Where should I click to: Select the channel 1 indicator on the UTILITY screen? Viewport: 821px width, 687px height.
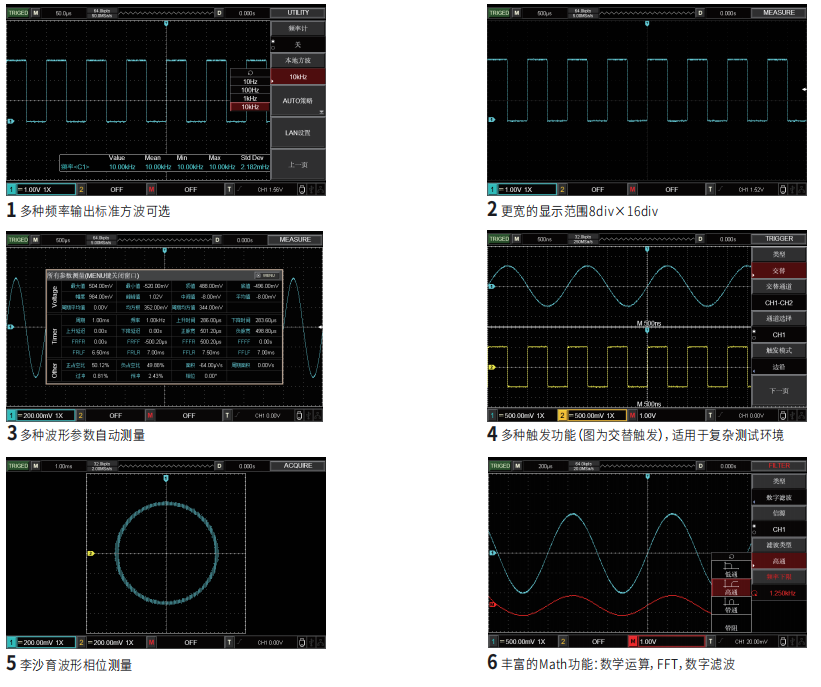pyautogui.click(x=11, y=190)
